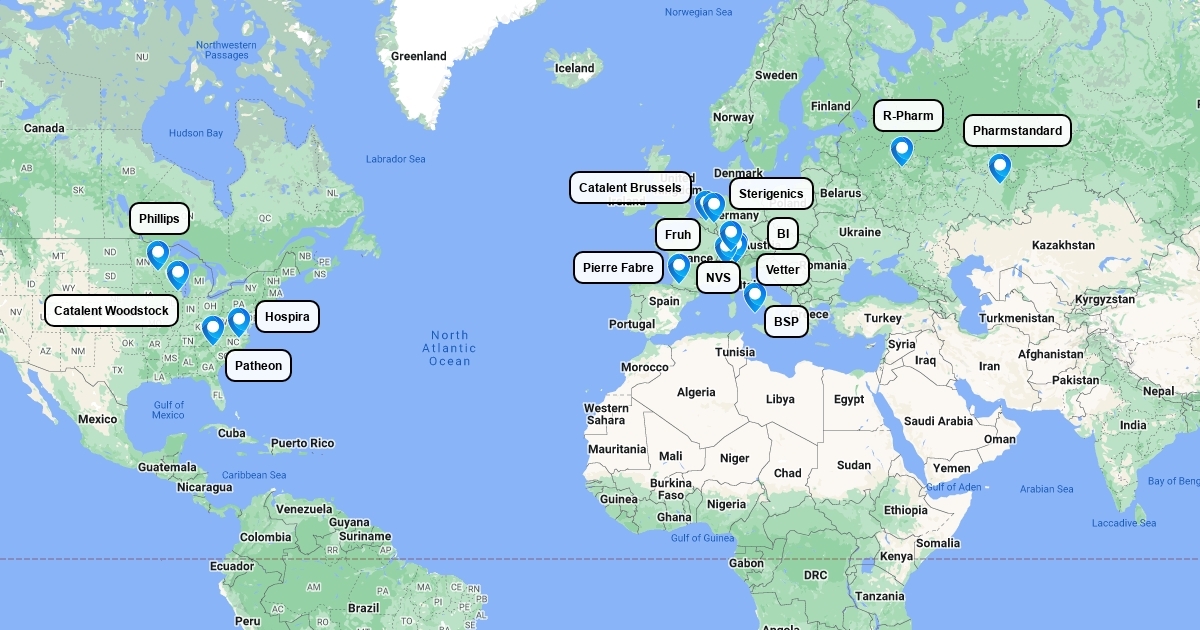This screenshot has width=1200, height=630.
Task: Select the Catalent Brussels label
Action: 630,188
